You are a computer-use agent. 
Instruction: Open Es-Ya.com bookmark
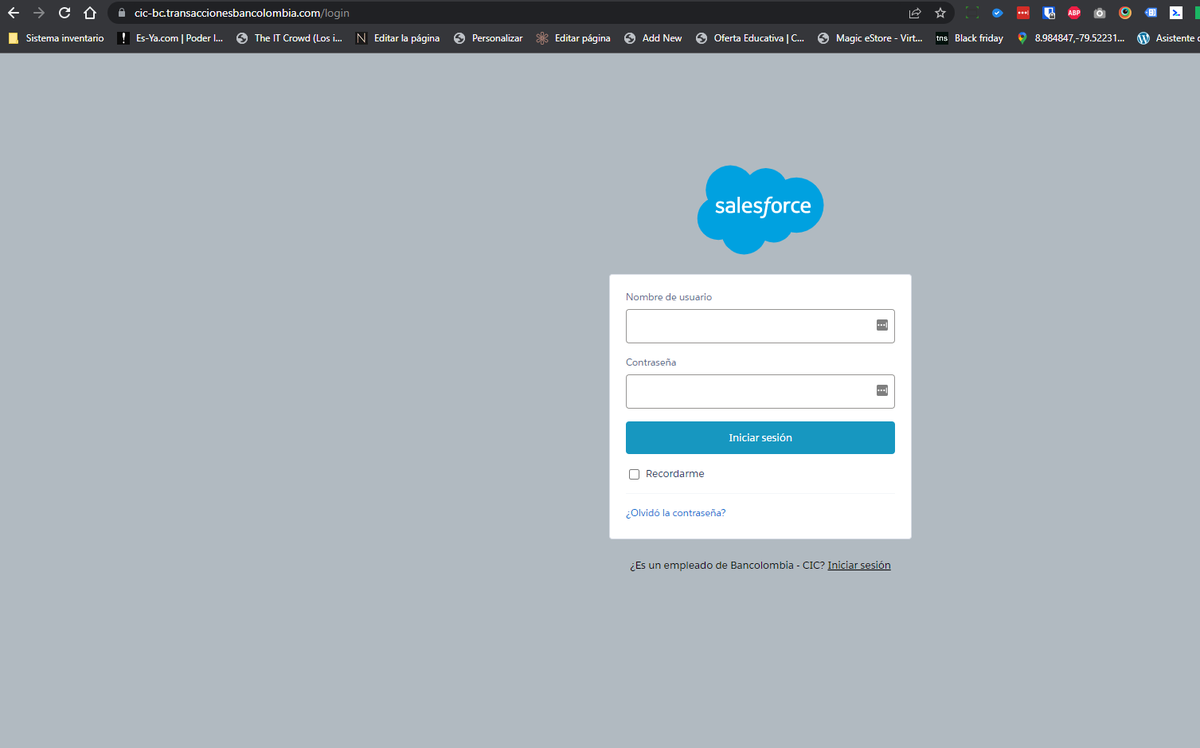[170, 38]
